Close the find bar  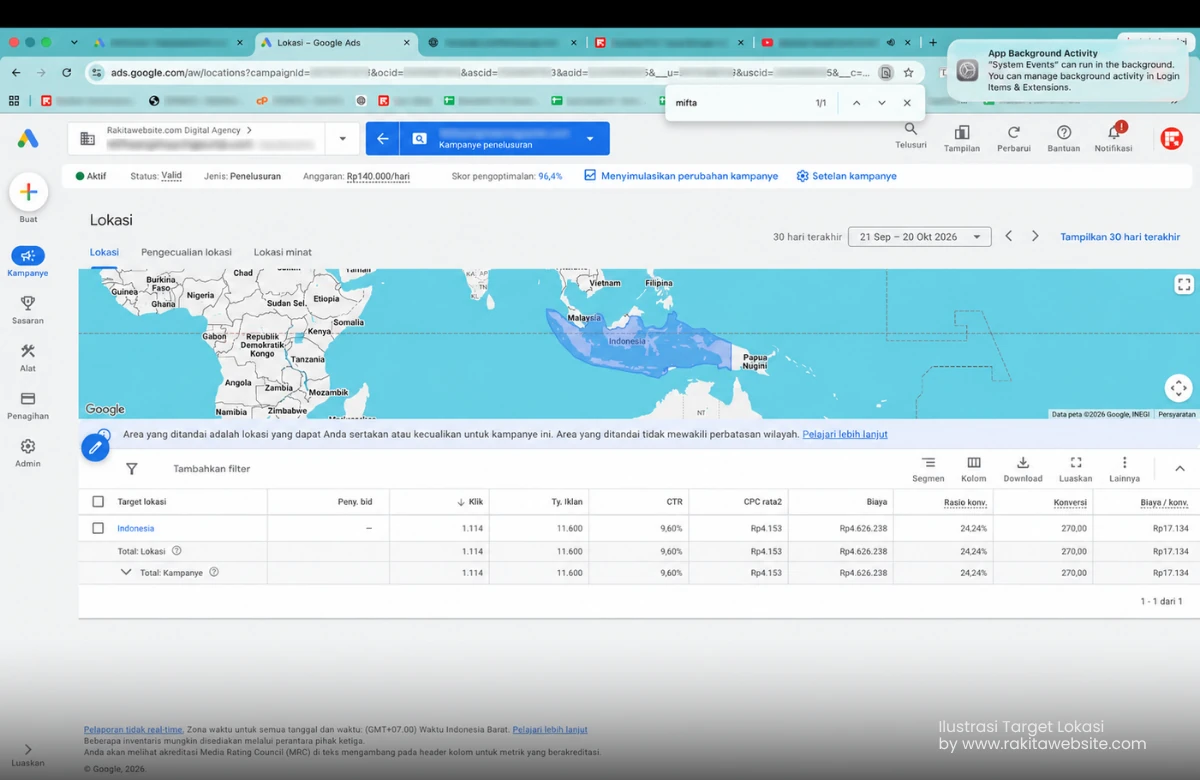coord(907,103)
